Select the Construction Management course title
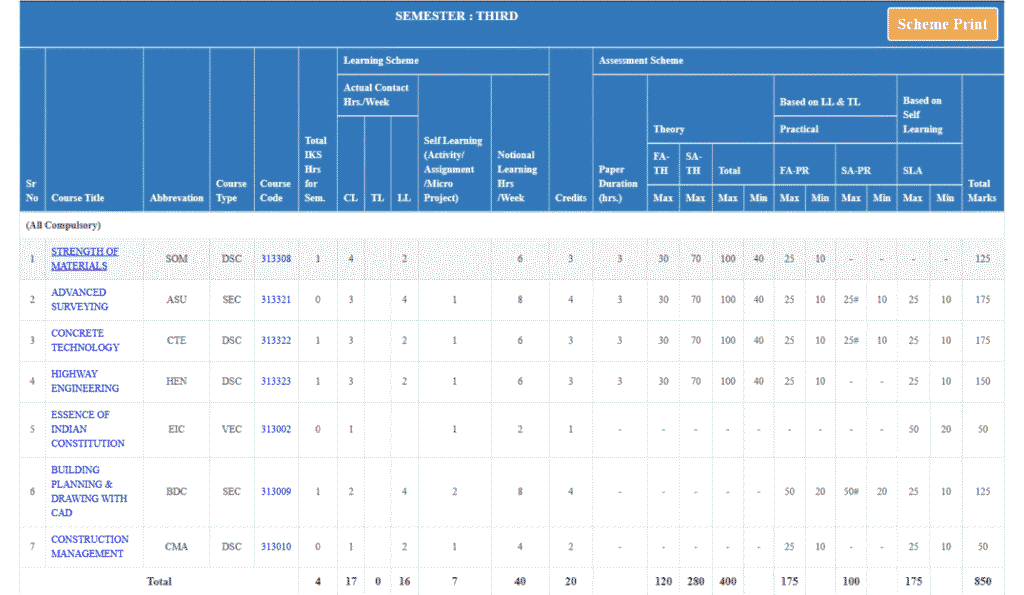Screen dimensions: 1024x595 pos(90,546)
